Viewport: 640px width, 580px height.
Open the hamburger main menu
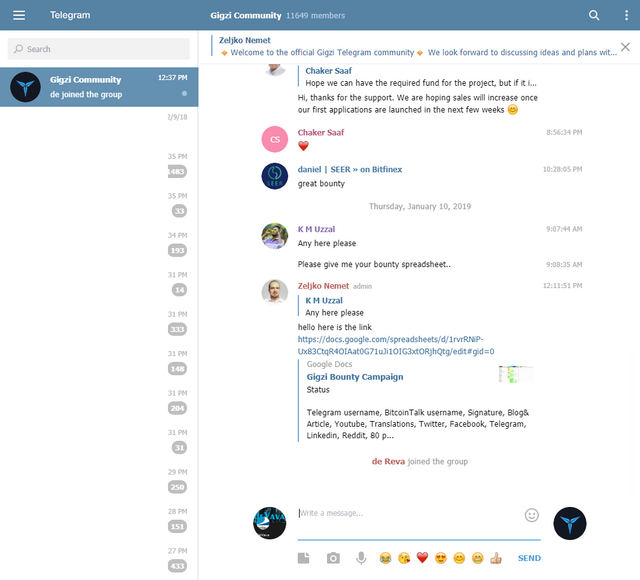click(x=19, y=16)
